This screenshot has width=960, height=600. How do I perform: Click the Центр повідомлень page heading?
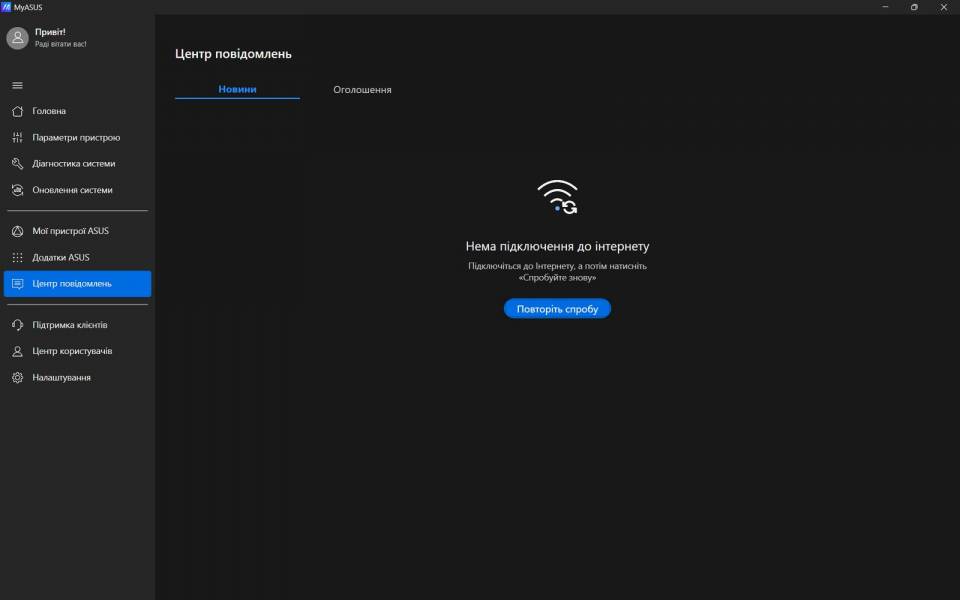[233, 54]
